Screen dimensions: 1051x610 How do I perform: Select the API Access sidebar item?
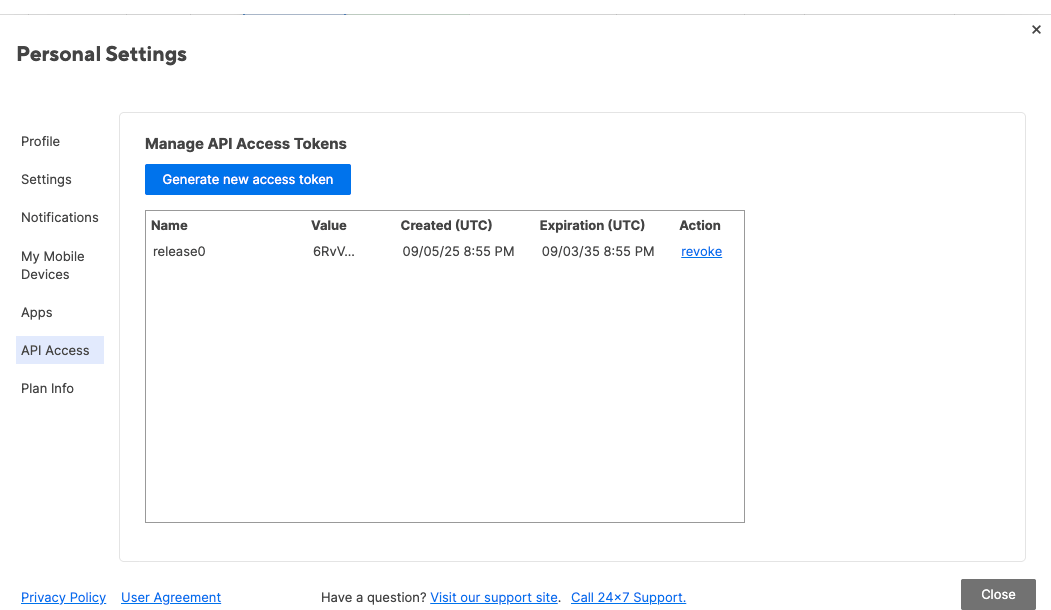[53, 350]
